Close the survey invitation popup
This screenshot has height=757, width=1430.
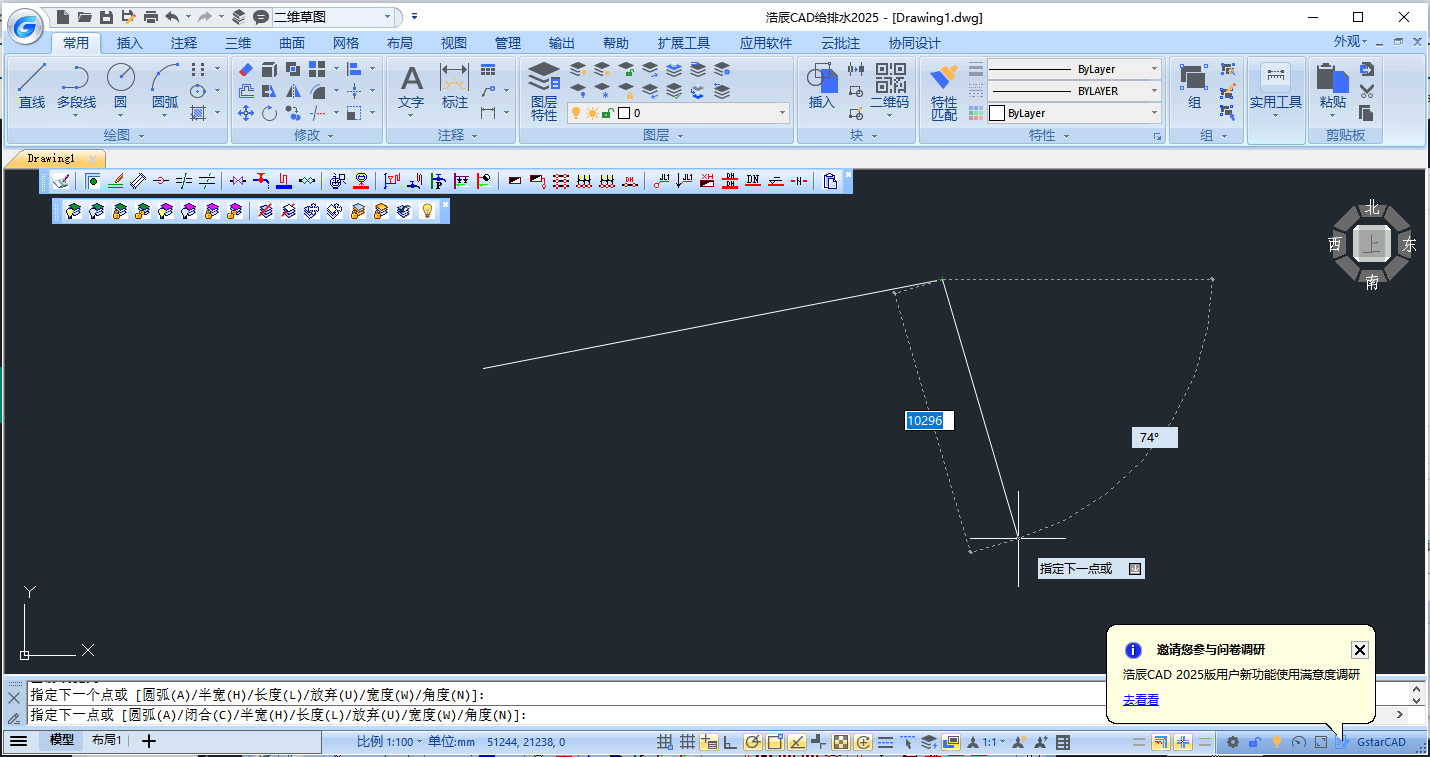(1359, 650)
